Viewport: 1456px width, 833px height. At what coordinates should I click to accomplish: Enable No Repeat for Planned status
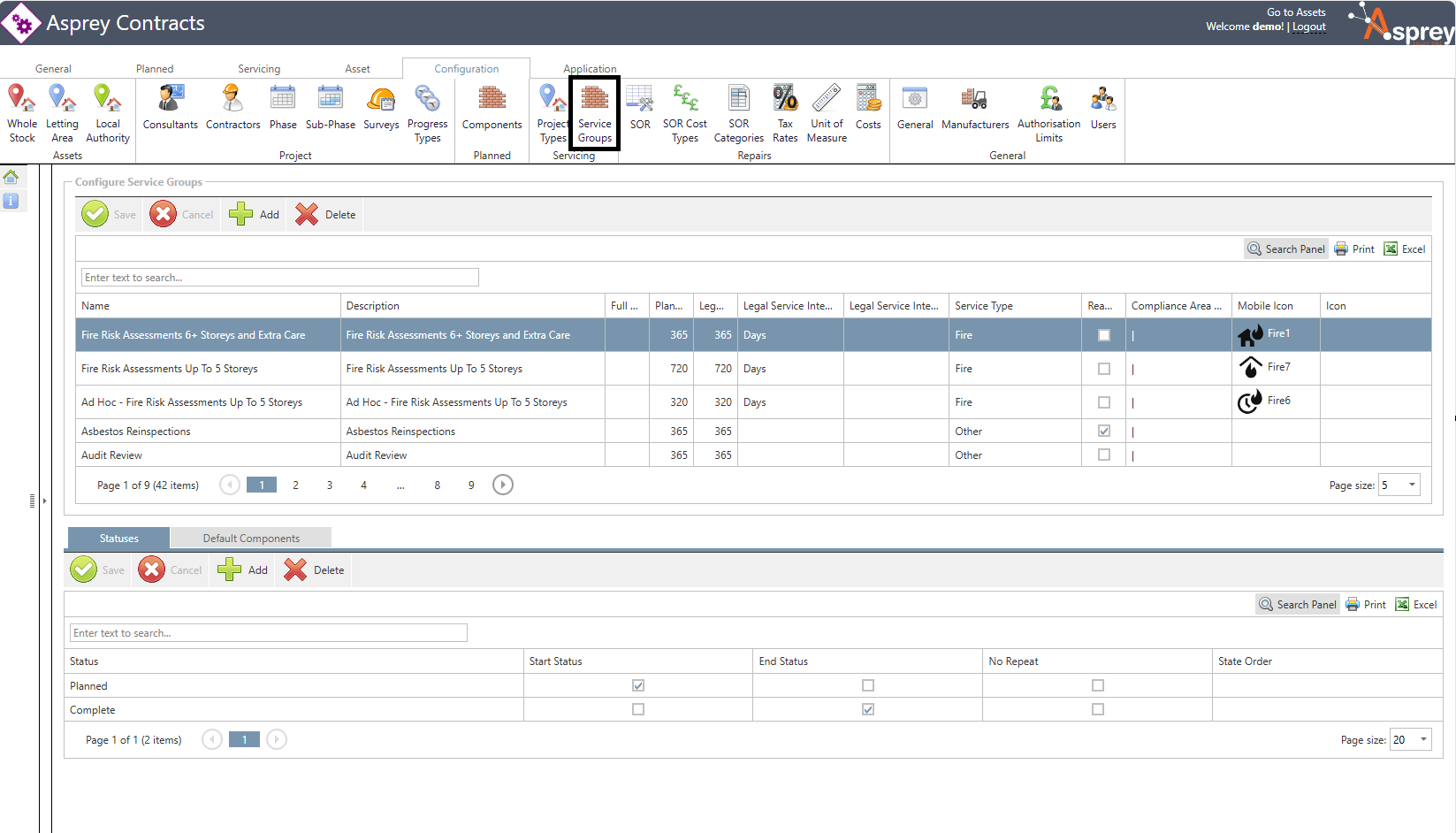pyautogui.click(x=1097, y=686)
